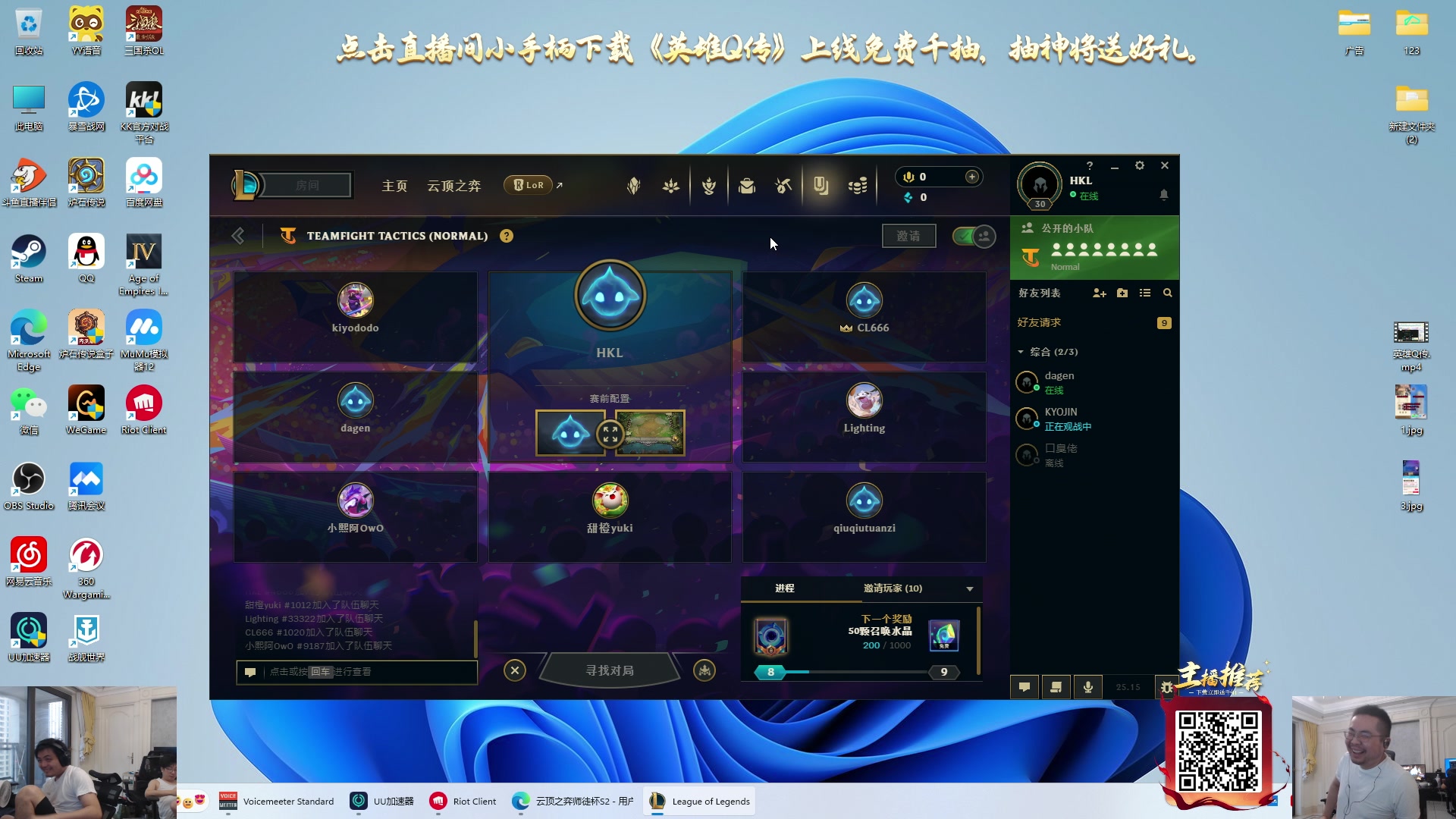Select the CL666 player slot
Viewport: 1456px width, 819px height.
(864, 317)
